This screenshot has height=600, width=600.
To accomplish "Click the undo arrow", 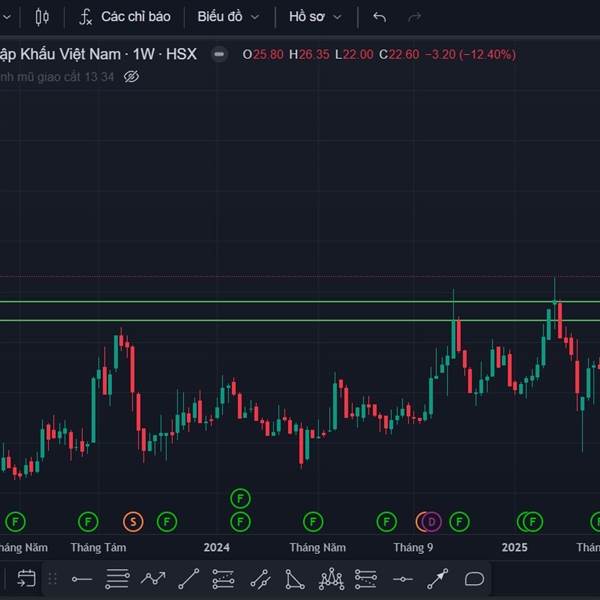I will coord(379,17).
